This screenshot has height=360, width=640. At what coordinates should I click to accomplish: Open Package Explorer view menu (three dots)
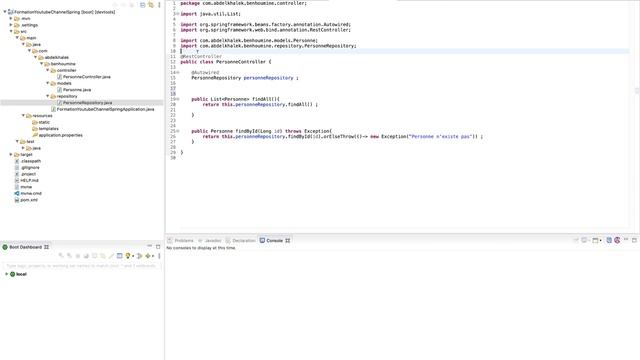[159, 5]
